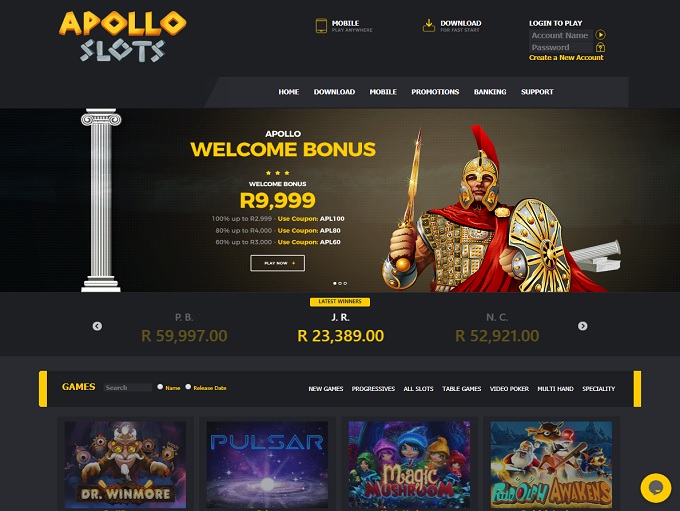Image resolution: width=680 pixels, height=511 pixels.
Task: Filter games by Progressives
Action: point(373,389)
